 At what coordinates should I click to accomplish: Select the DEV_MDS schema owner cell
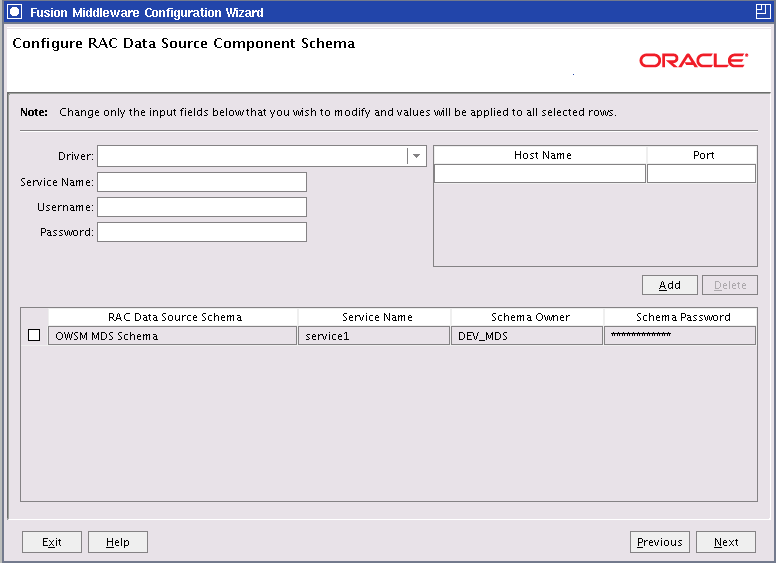[x=527, y=335]
